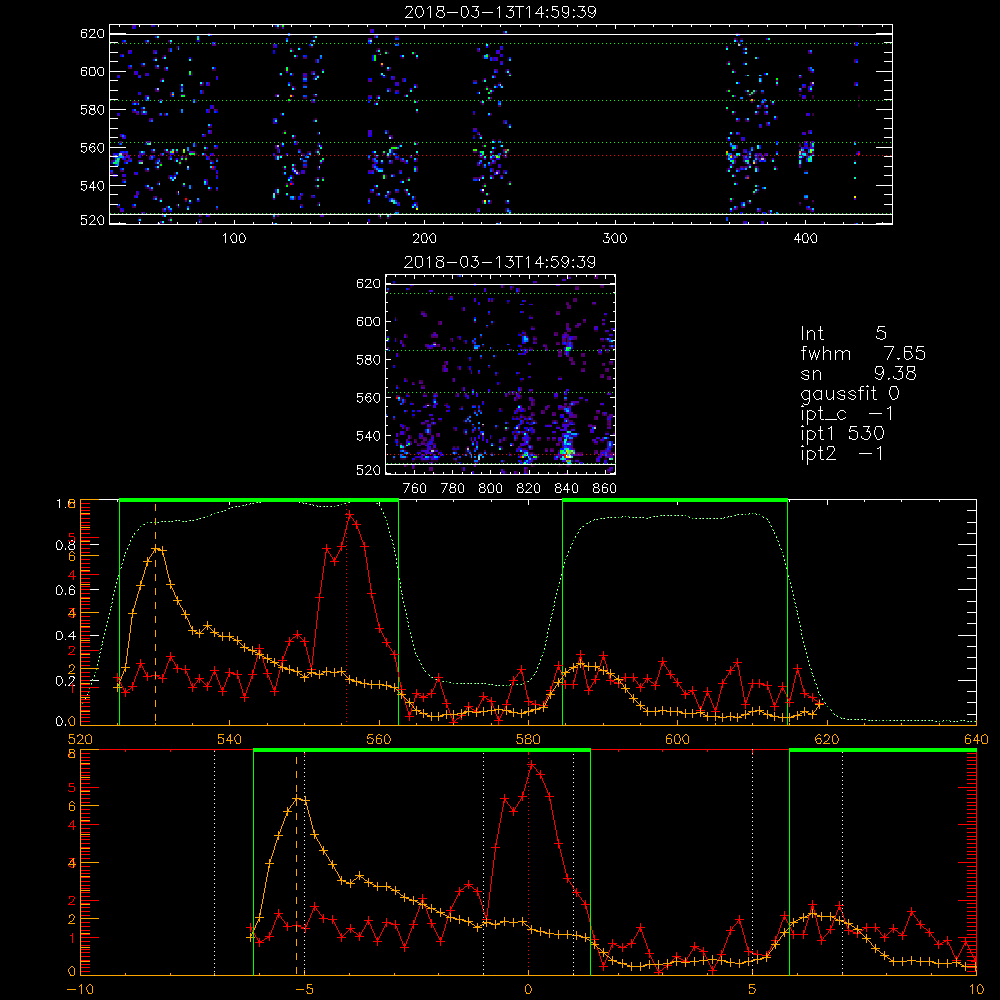
Task: Select the 'sn 9.38' readout
Action: pyautogui.click(x=858, y=373)
